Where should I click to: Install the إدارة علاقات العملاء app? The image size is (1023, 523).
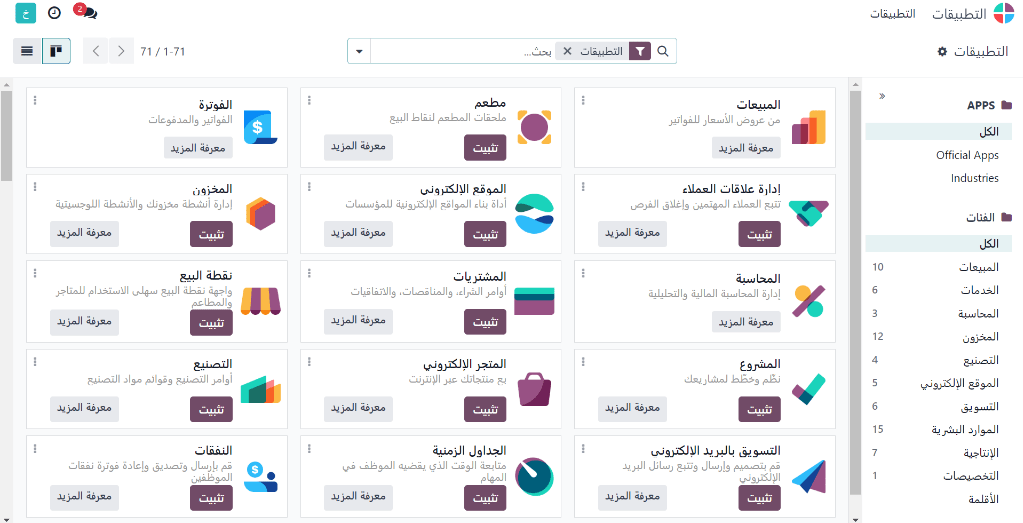tap(760, 235)
